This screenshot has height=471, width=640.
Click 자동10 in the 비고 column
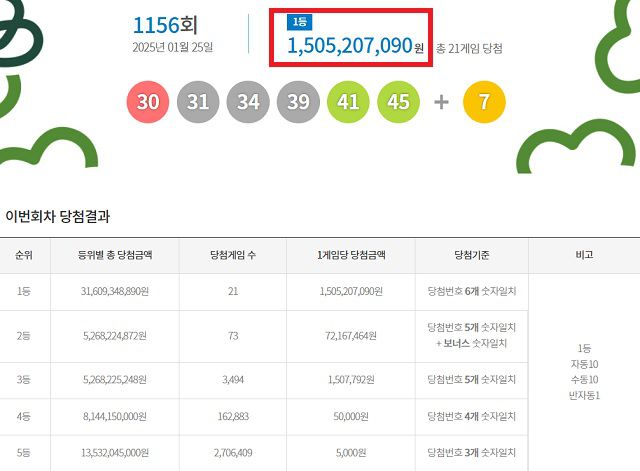[x=584, y=364]
